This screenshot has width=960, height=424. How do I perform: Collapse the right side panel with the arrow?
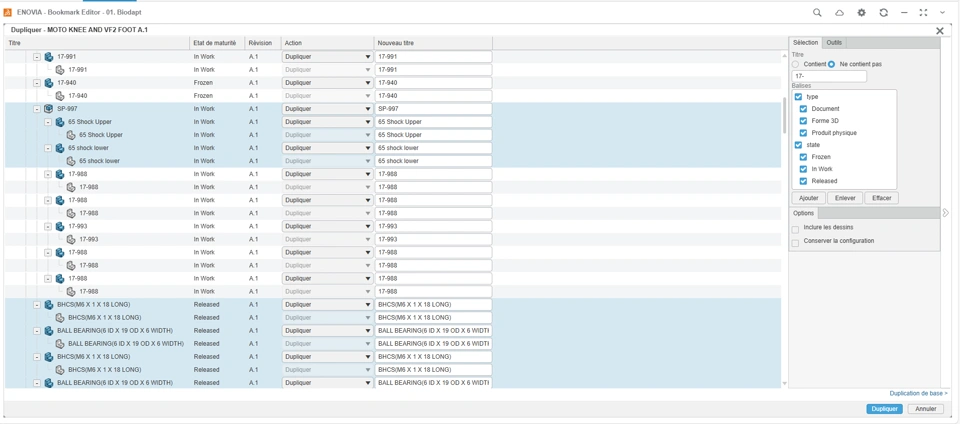945,213
